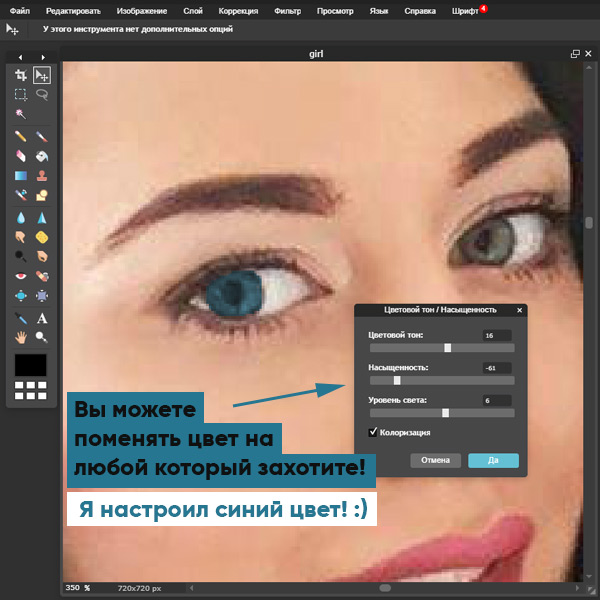Close the Цветовой тон / Насыщенность dialog

[x=519, y=310]
